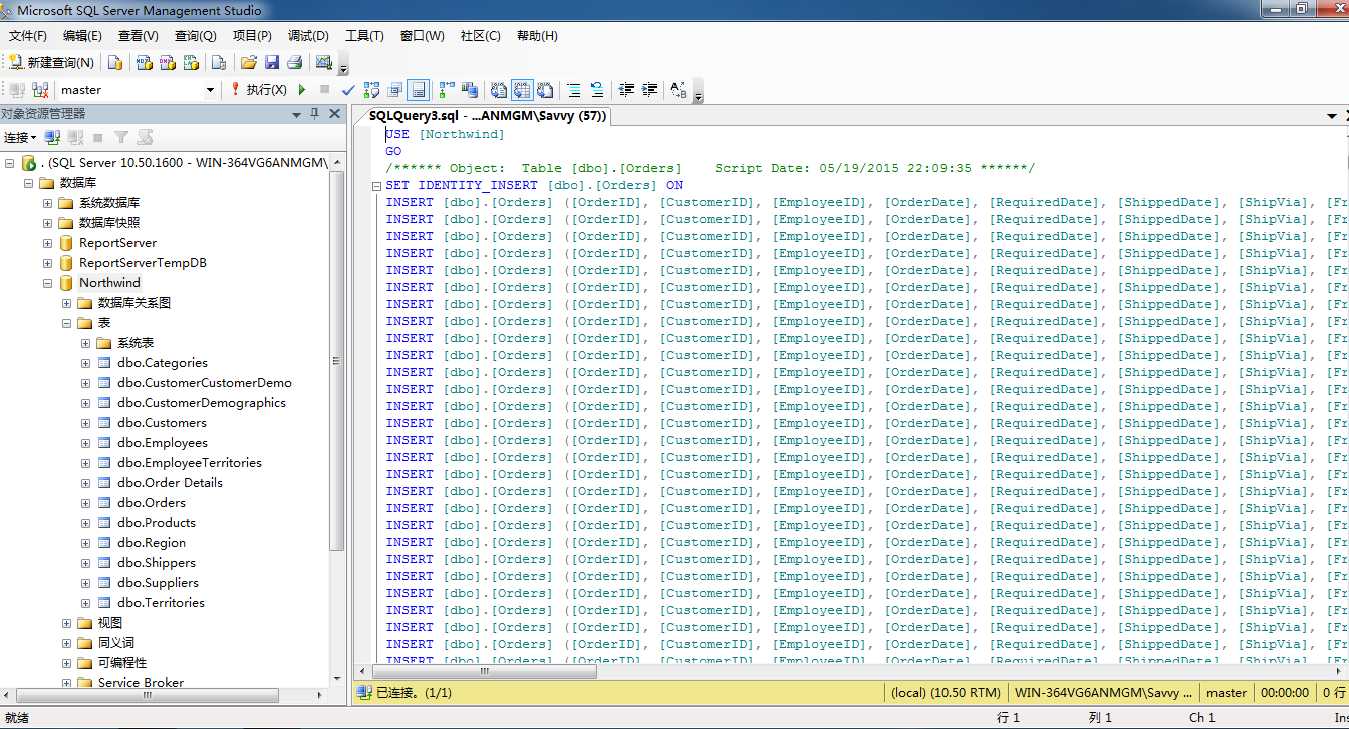Click Connect Object Explorer icon beside 连接
The width and height of the screenshot is (1349, 729).
tap(52, 137)
